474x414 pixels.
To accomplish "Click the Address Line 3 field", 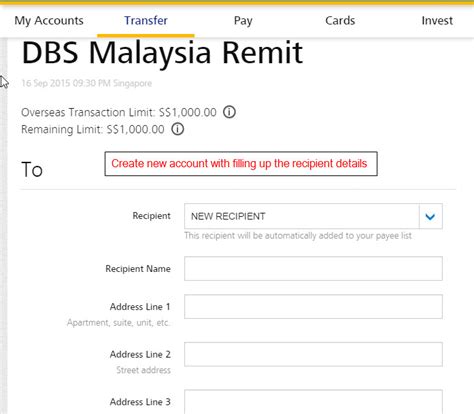I will pyautogui.click(x=313, y=402).
